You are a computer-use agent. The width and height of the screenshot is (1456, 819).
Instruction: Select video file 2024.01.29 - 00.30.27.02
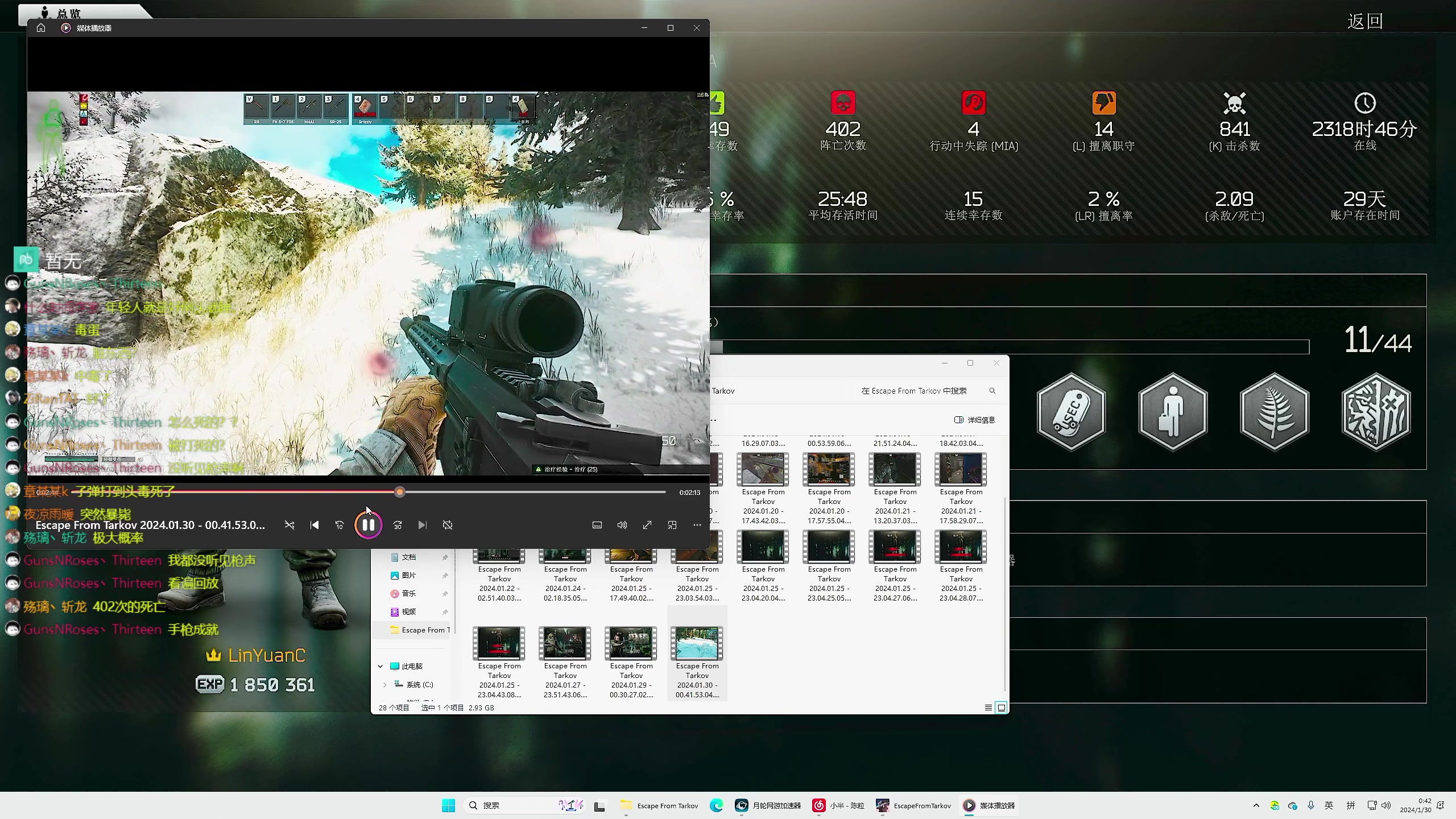[x=631, y=662]
